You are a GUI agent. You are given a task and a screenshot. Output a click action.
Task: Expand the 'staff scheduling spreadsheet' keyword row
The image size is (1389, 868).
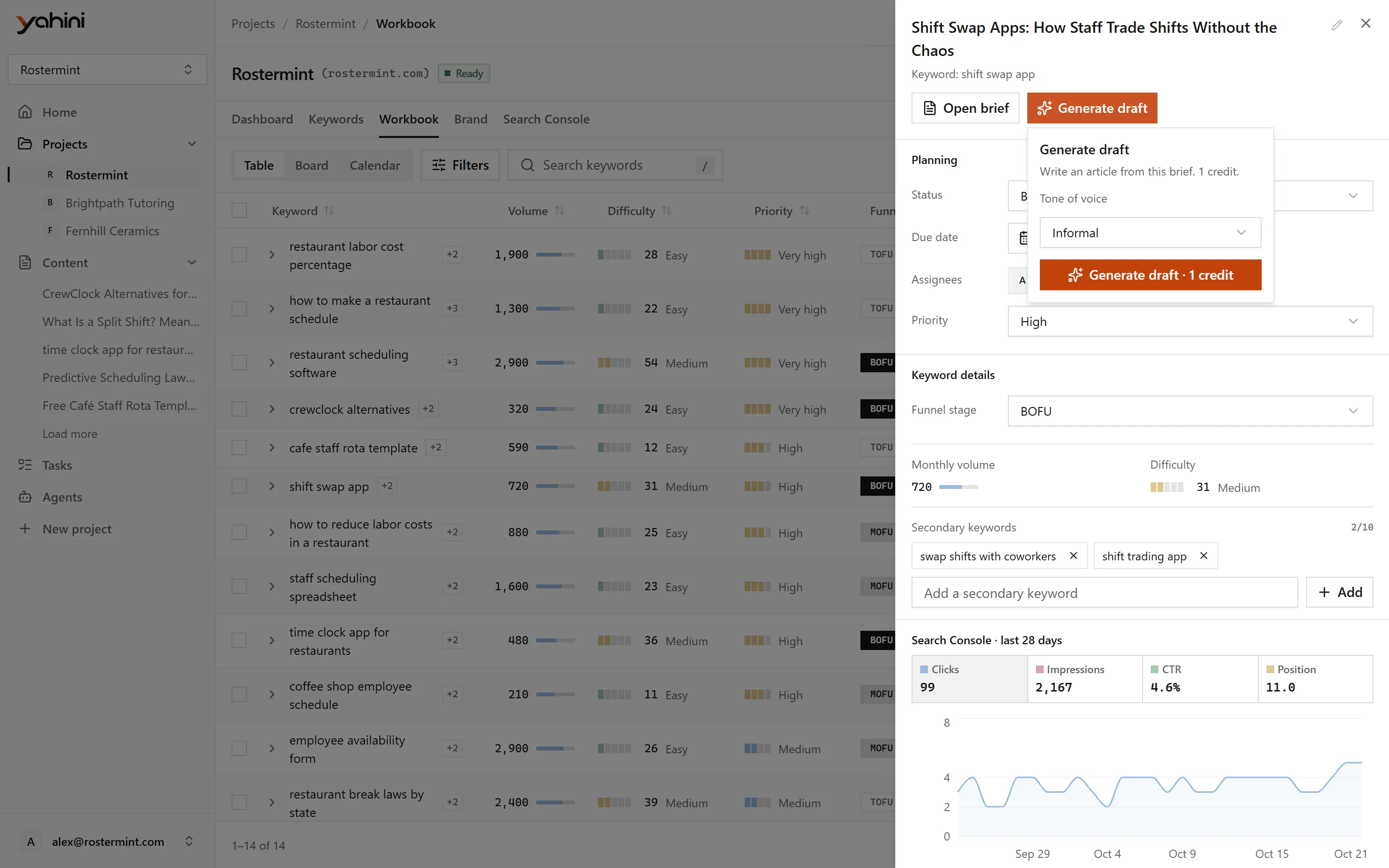272,587
